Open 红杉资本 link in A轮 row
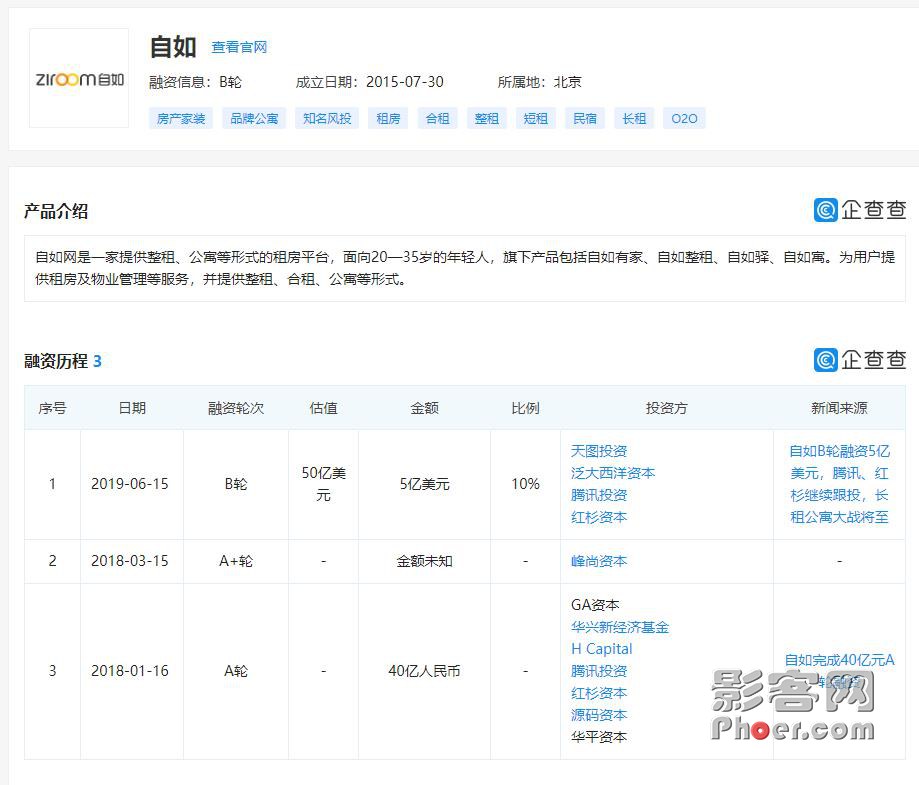Screen dimensions: 919x785 [599, 693]
